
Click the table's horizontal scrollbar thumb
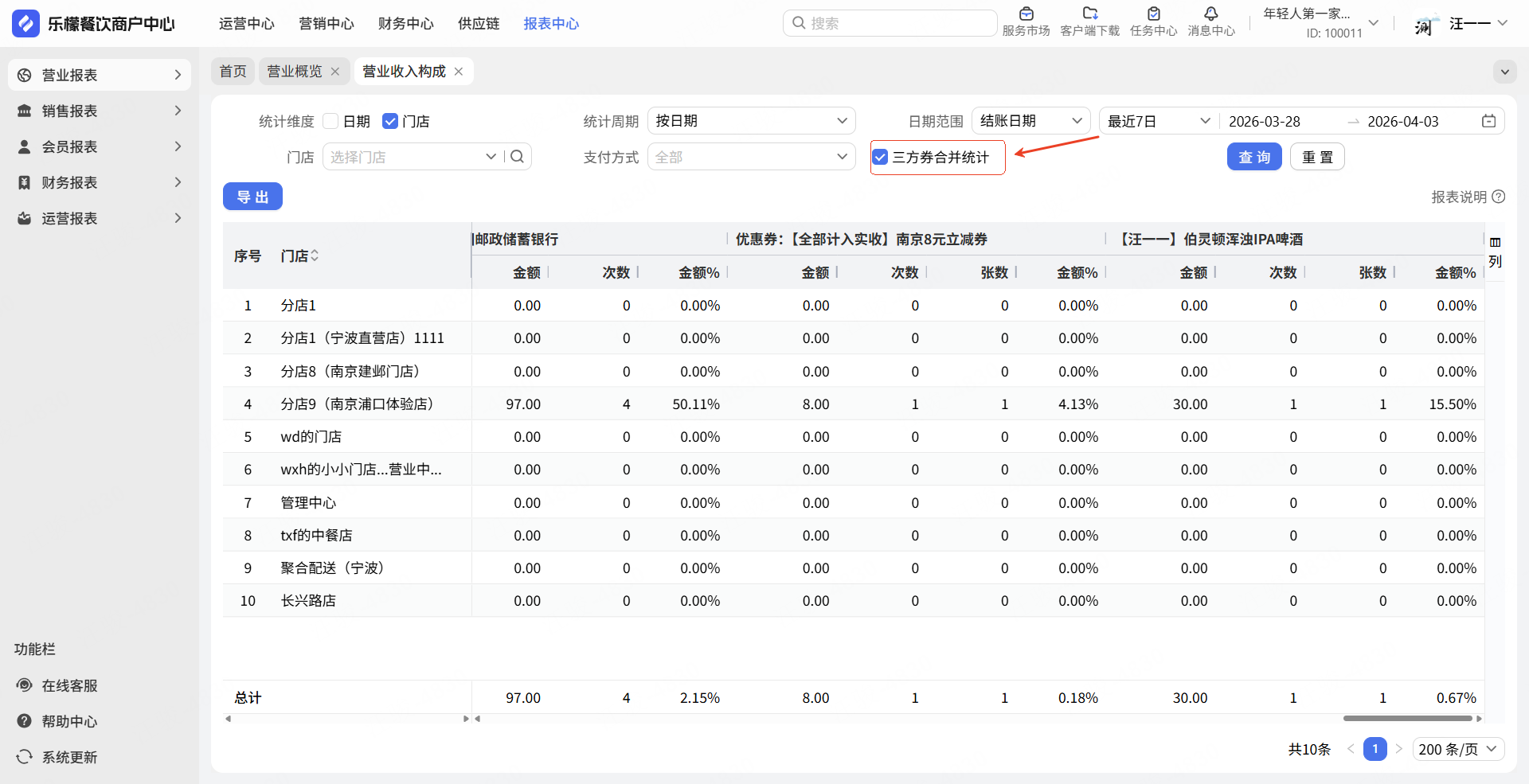1407,719
